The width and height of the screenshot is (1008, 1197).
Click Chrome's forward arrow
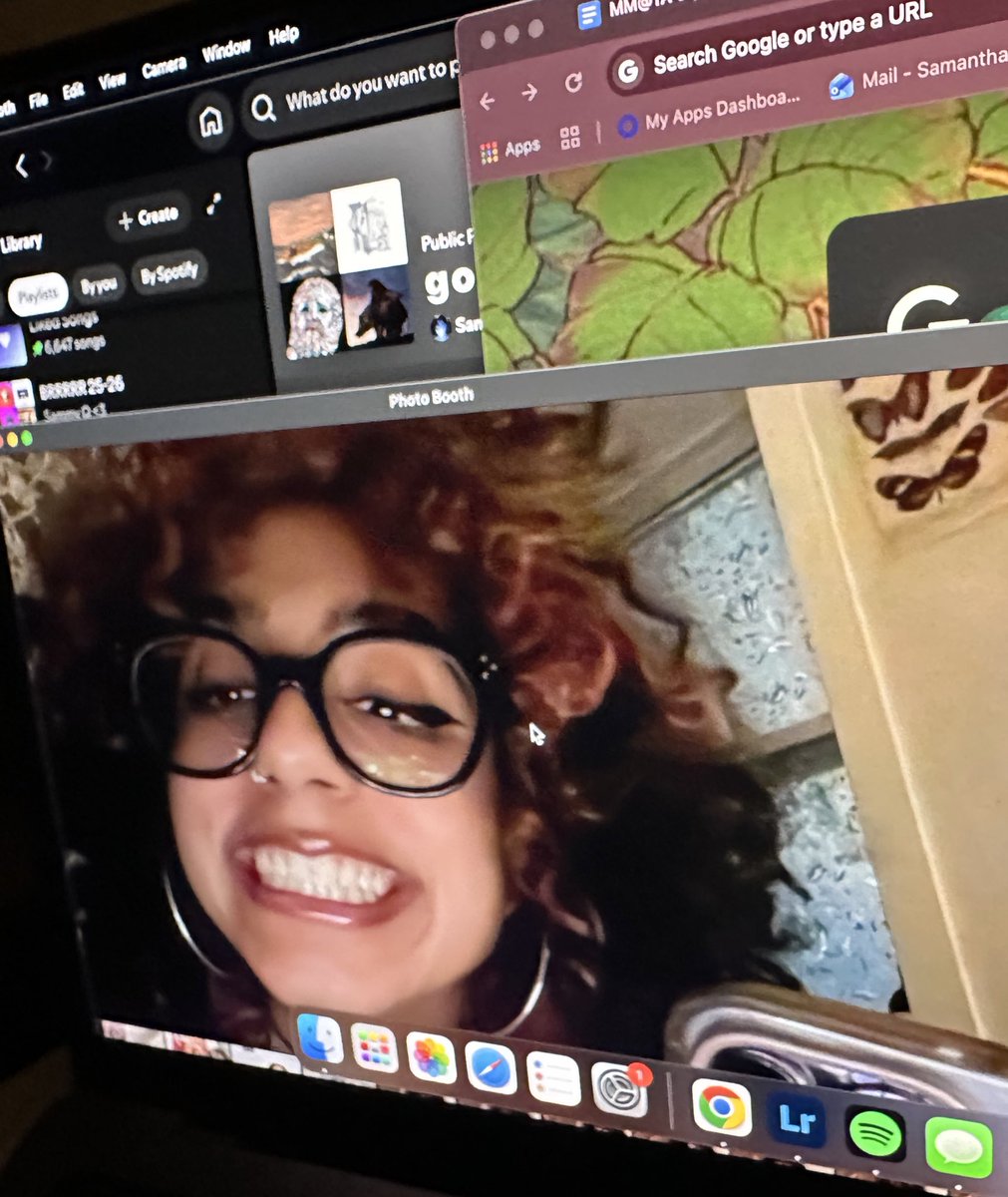tap(529, 93)
